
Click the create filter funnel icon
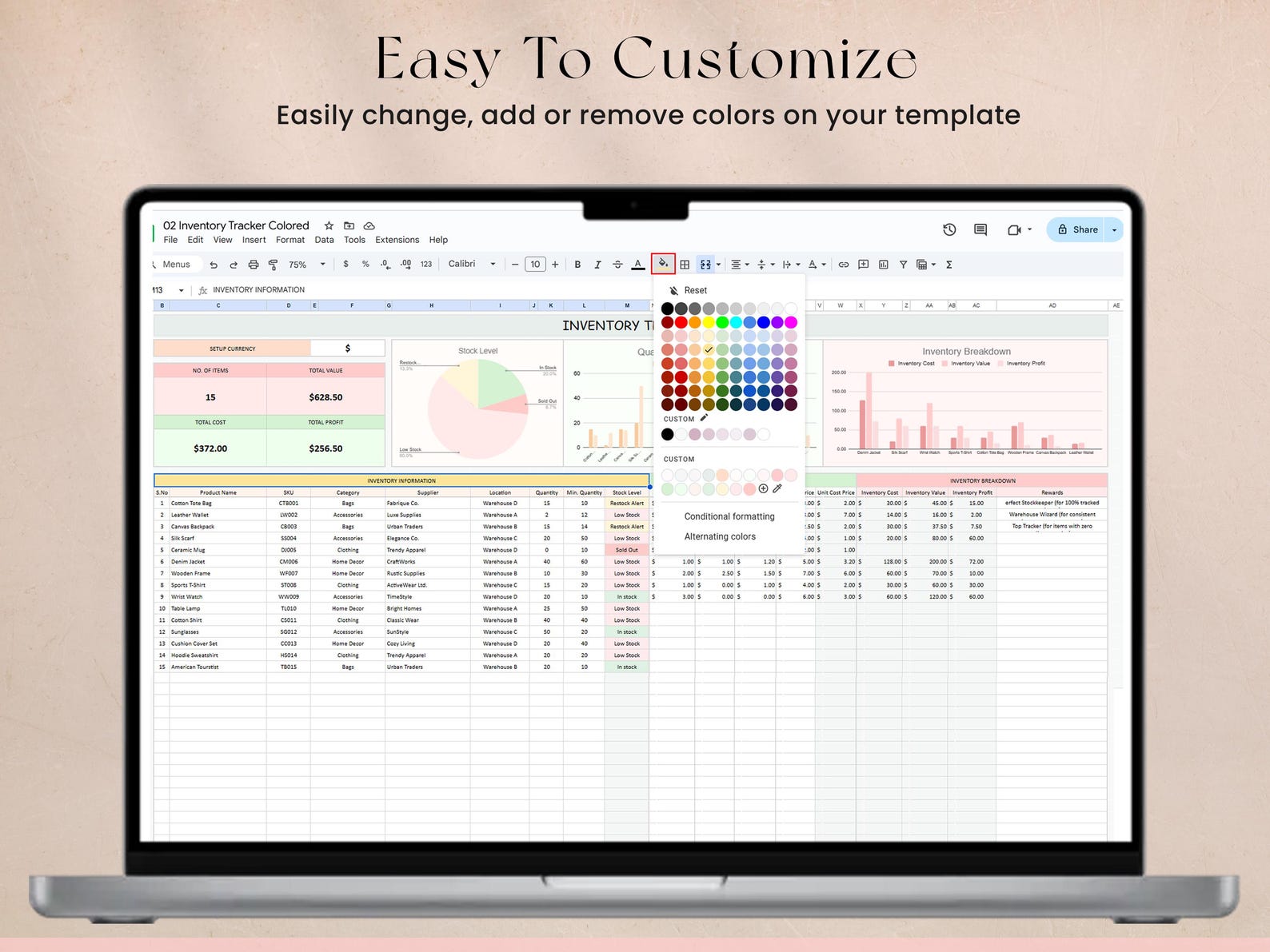click(x=903, y=265)
